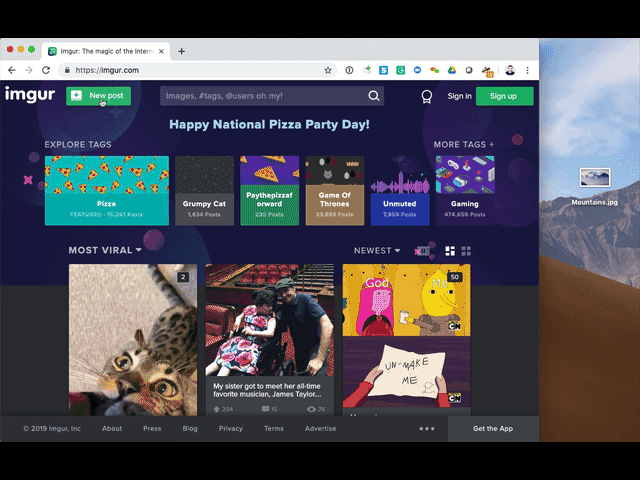Click the blue chat bubble extension icon
This screenshot has width=640, height=480.
click(x=417, y=70)
